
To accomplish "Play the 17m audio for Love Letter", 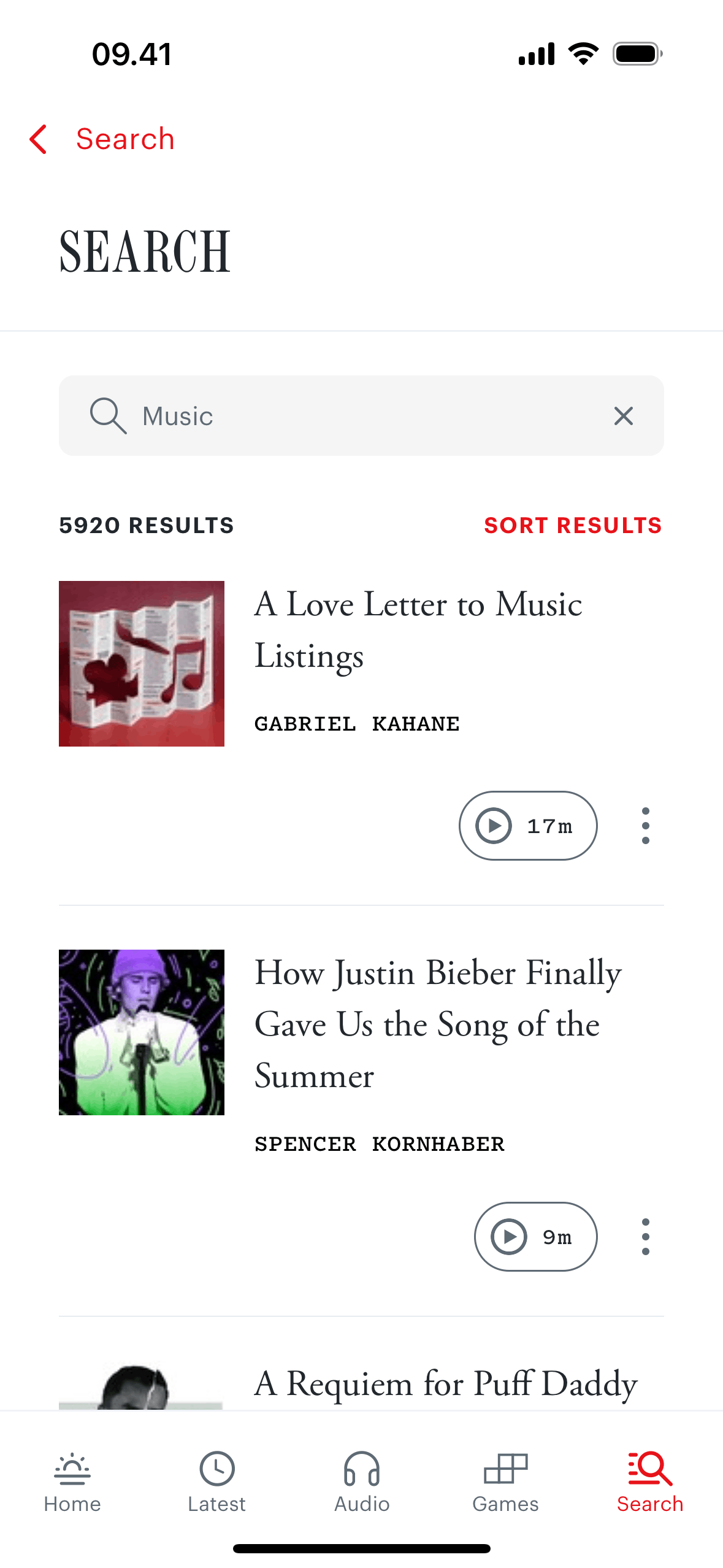I will 527,826.
